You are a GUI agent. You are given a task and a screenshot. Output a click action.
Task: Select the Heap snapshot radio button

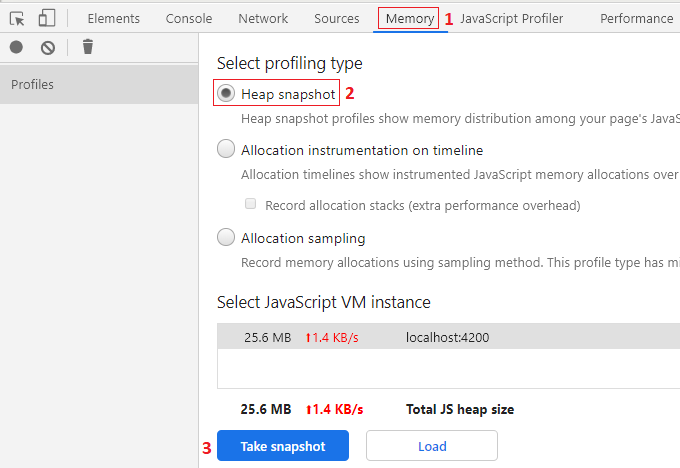226,93
